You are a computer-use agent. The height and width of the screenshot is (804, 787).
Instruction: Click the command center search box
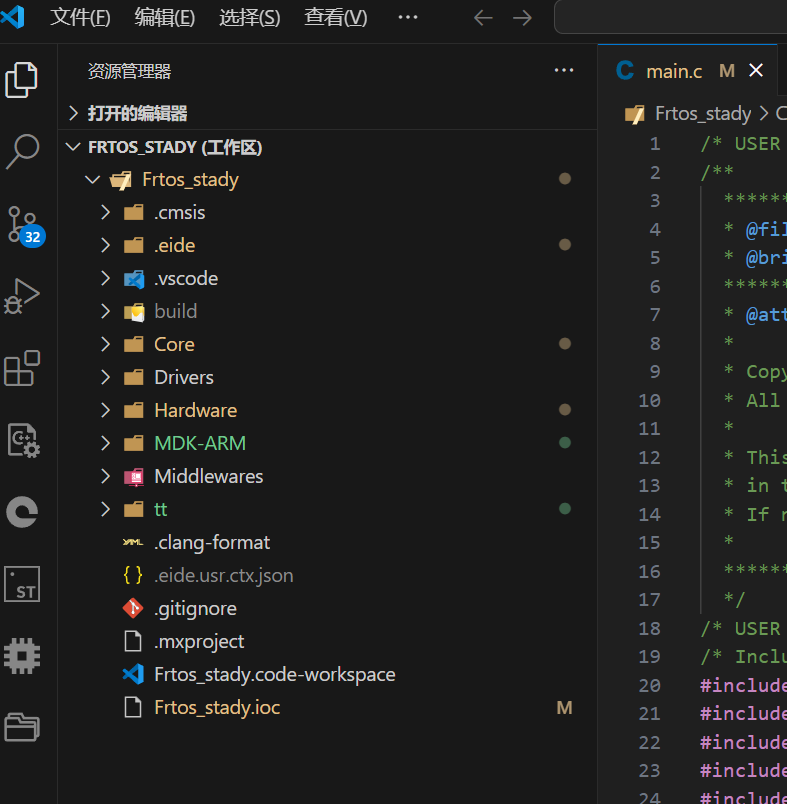click(671, 17)
